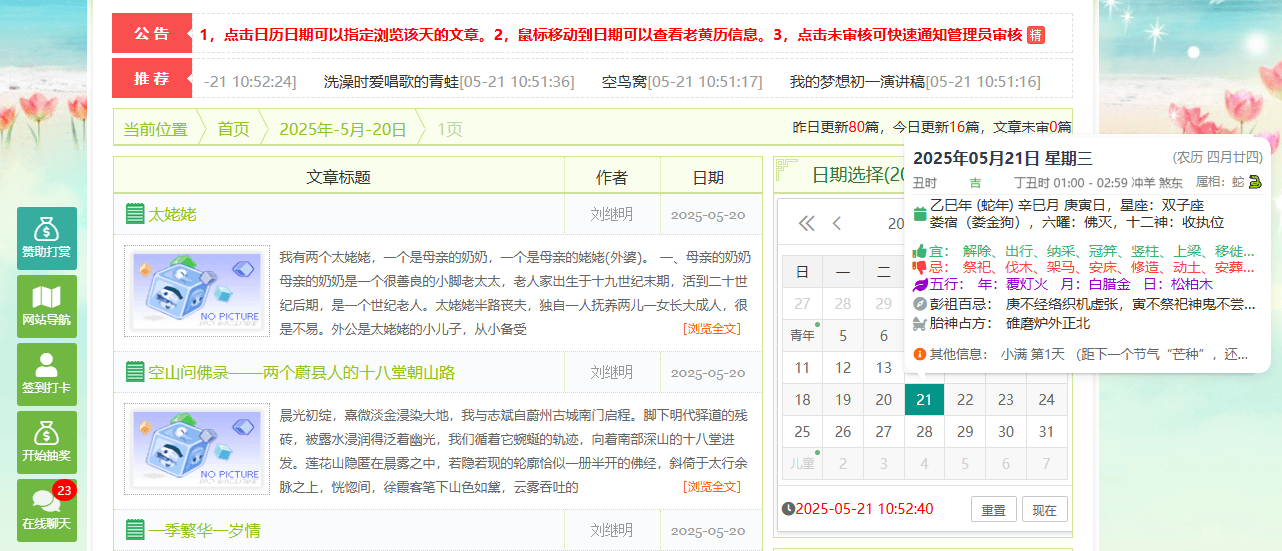Click the 现在 button under the calendar

click(1045, 509)
